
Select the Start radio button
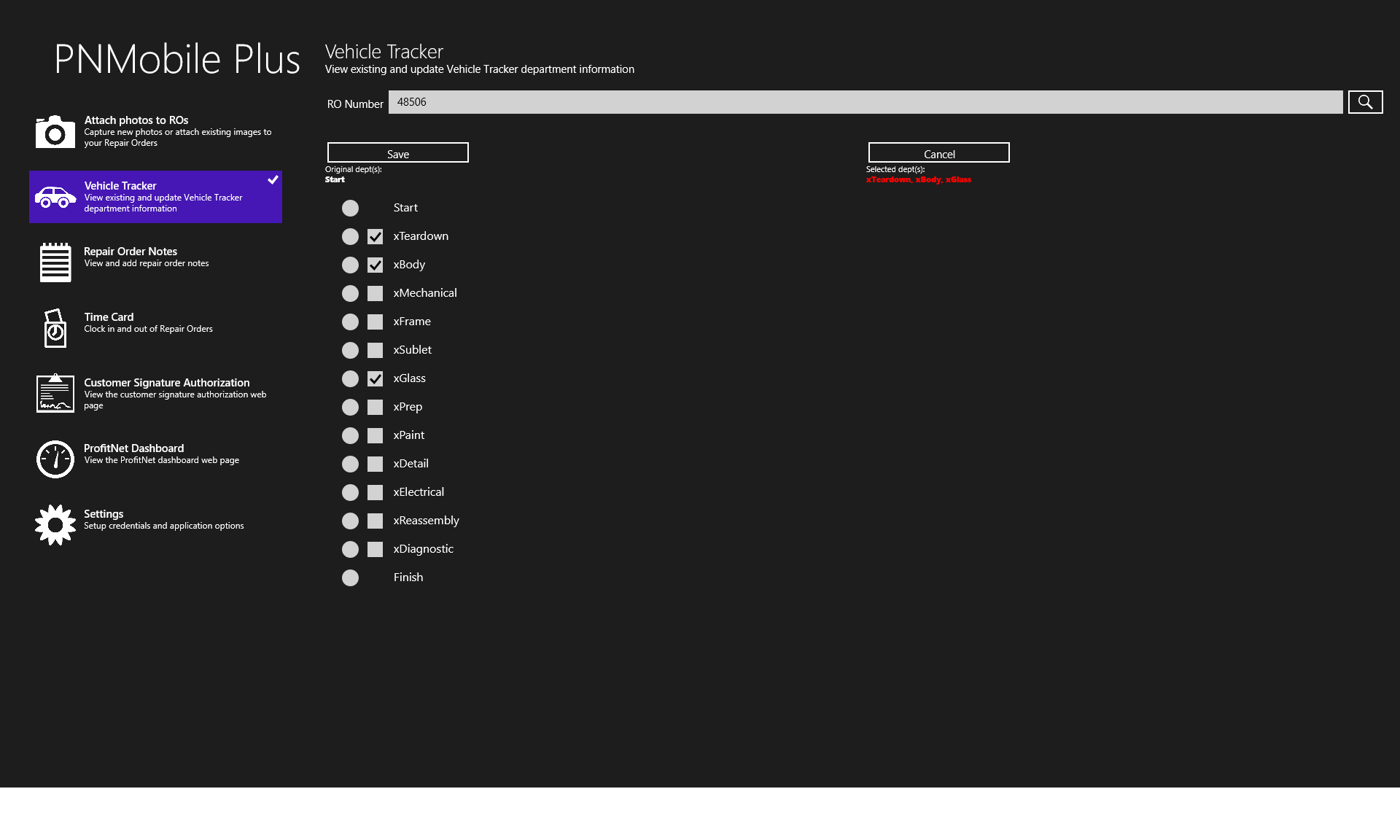(x=350, y=209)
